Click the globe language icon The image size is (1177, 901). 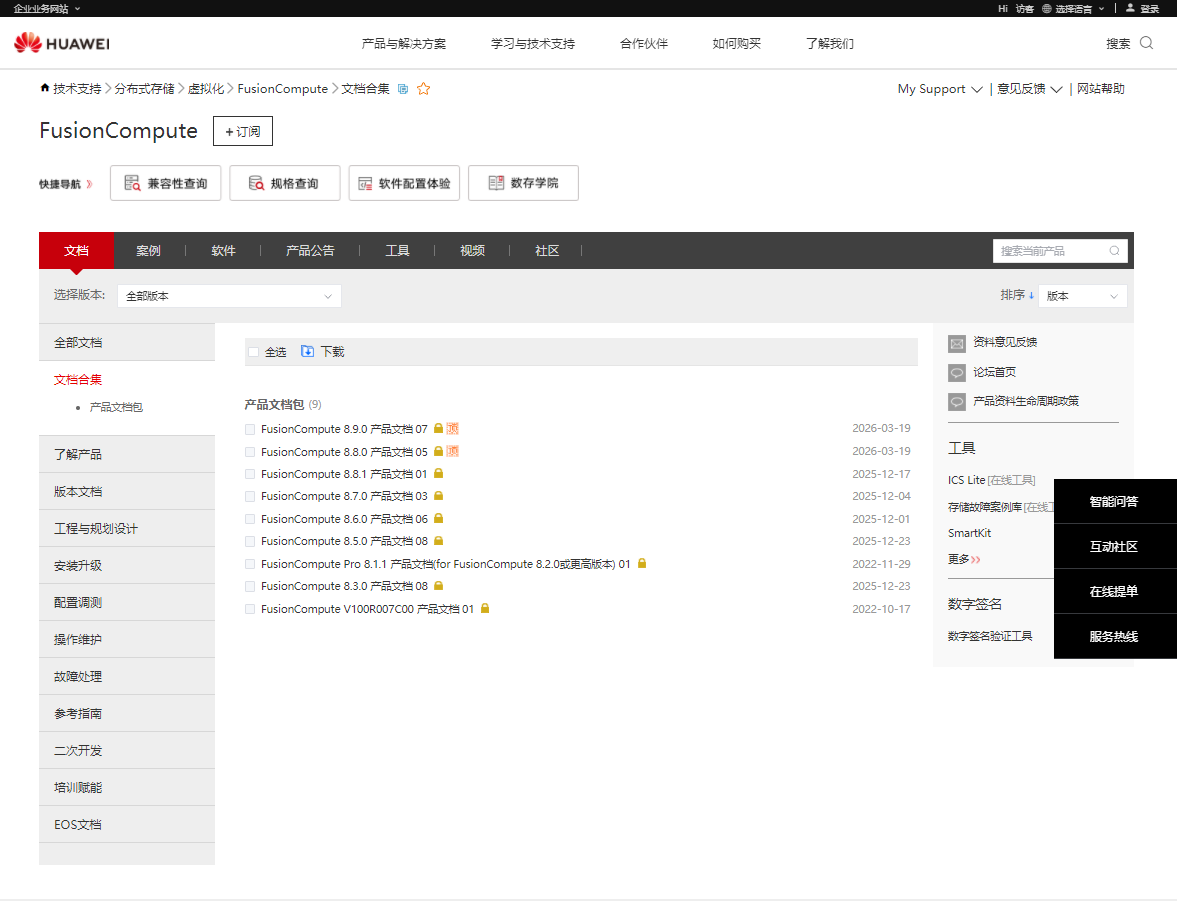pyautogui.click(x=1046, y=8)
